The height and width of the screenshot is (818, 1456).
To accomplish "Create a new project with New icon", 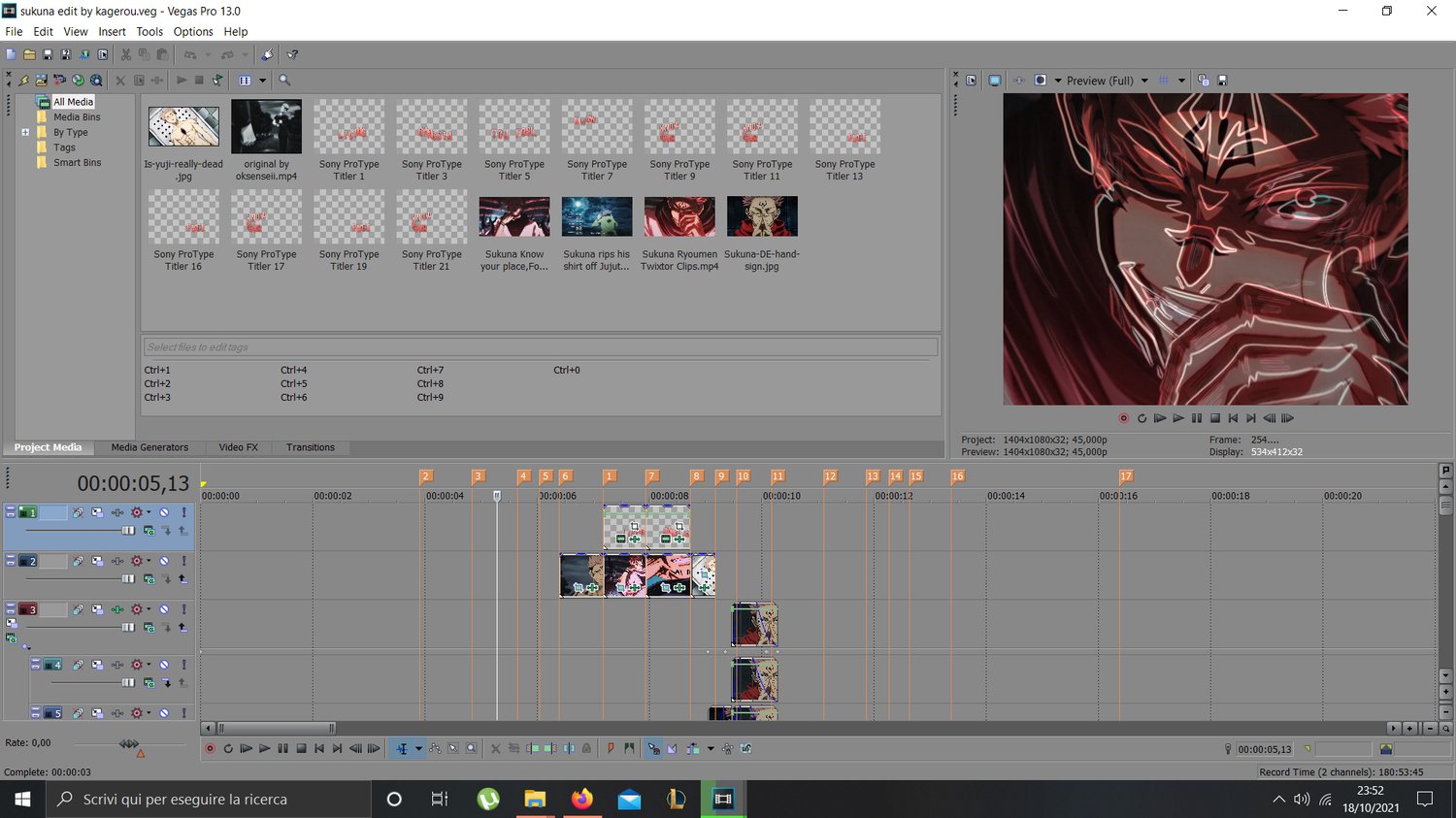I will [x=11, y=54].
